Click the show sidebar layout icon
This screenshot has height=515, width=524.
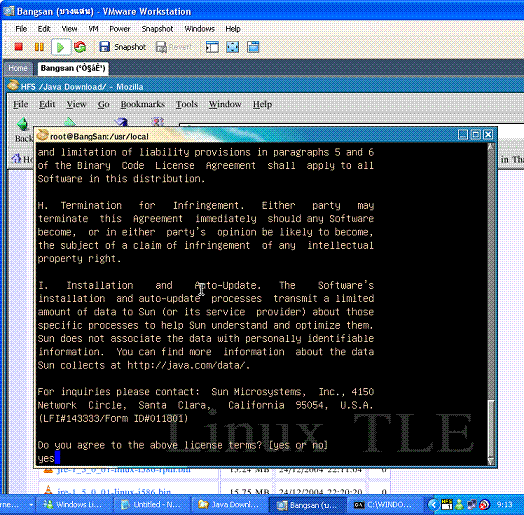coord(212,47)
